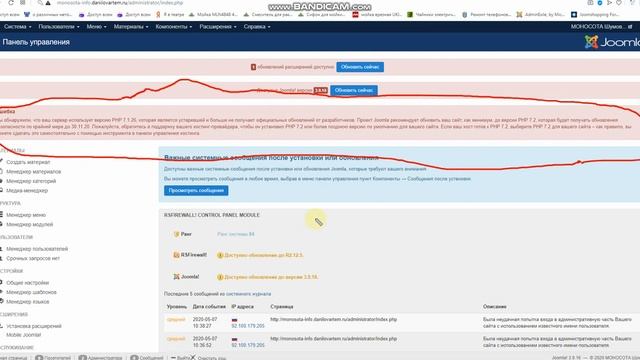Open the Я в театре bookmark
The image size is (640, 360).
coord(170,14)
